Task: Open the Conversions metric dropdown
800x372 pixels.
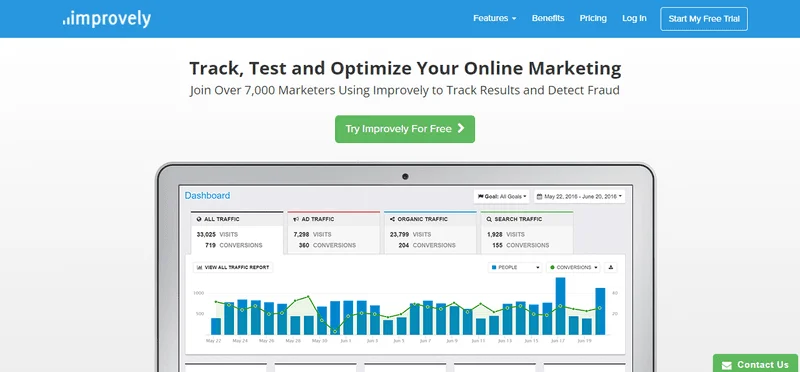Action: (x=573, y=267)
